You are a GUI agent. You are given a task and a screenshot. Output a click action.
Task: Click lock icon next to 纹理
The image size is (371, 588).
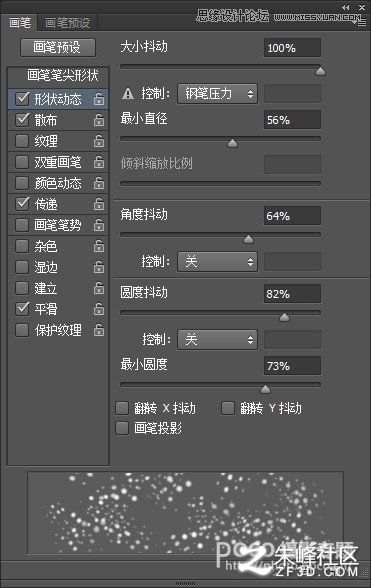click(x=99, y=141)
